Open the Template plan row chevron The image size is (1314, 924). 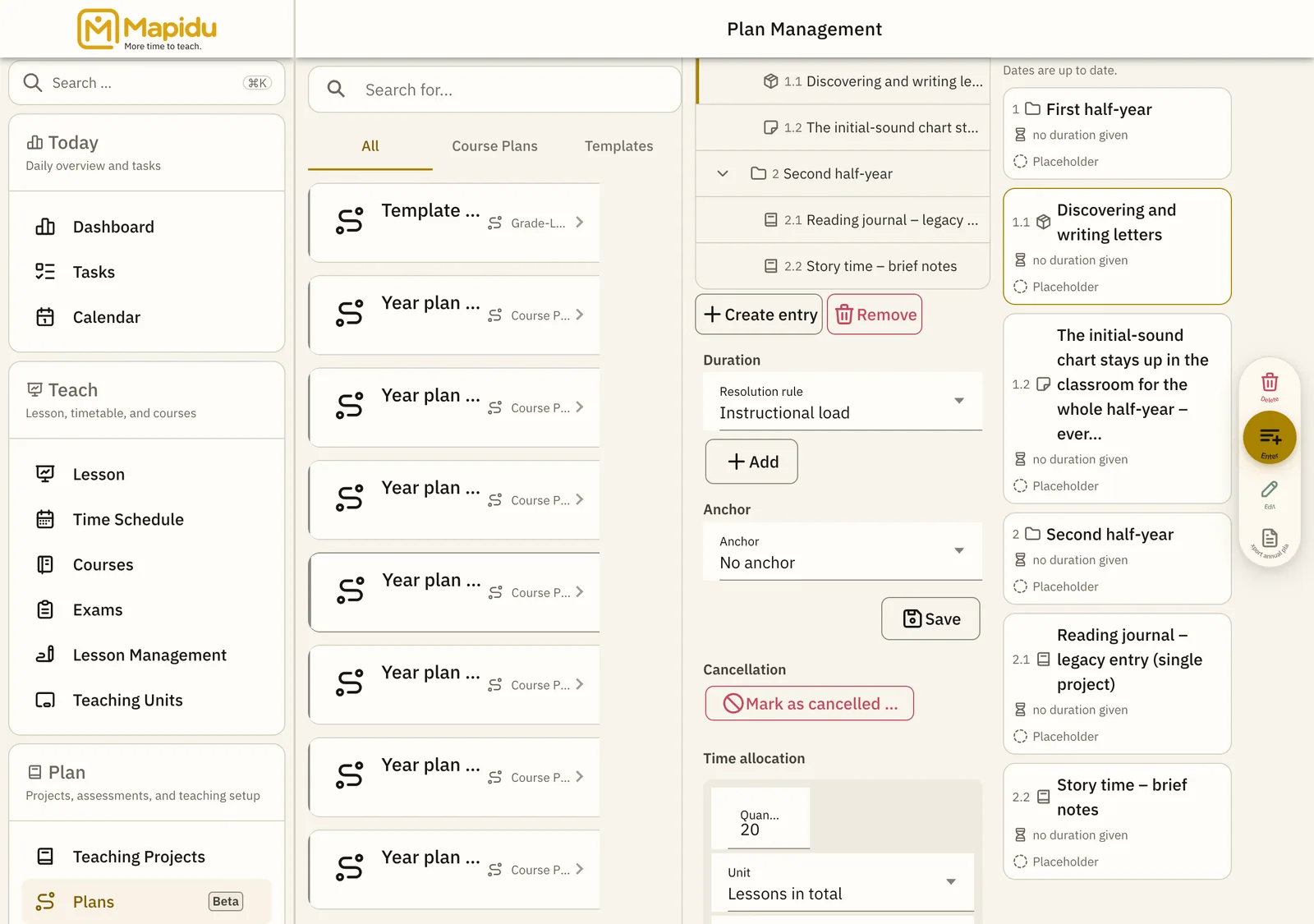click(x=580, y=223)
